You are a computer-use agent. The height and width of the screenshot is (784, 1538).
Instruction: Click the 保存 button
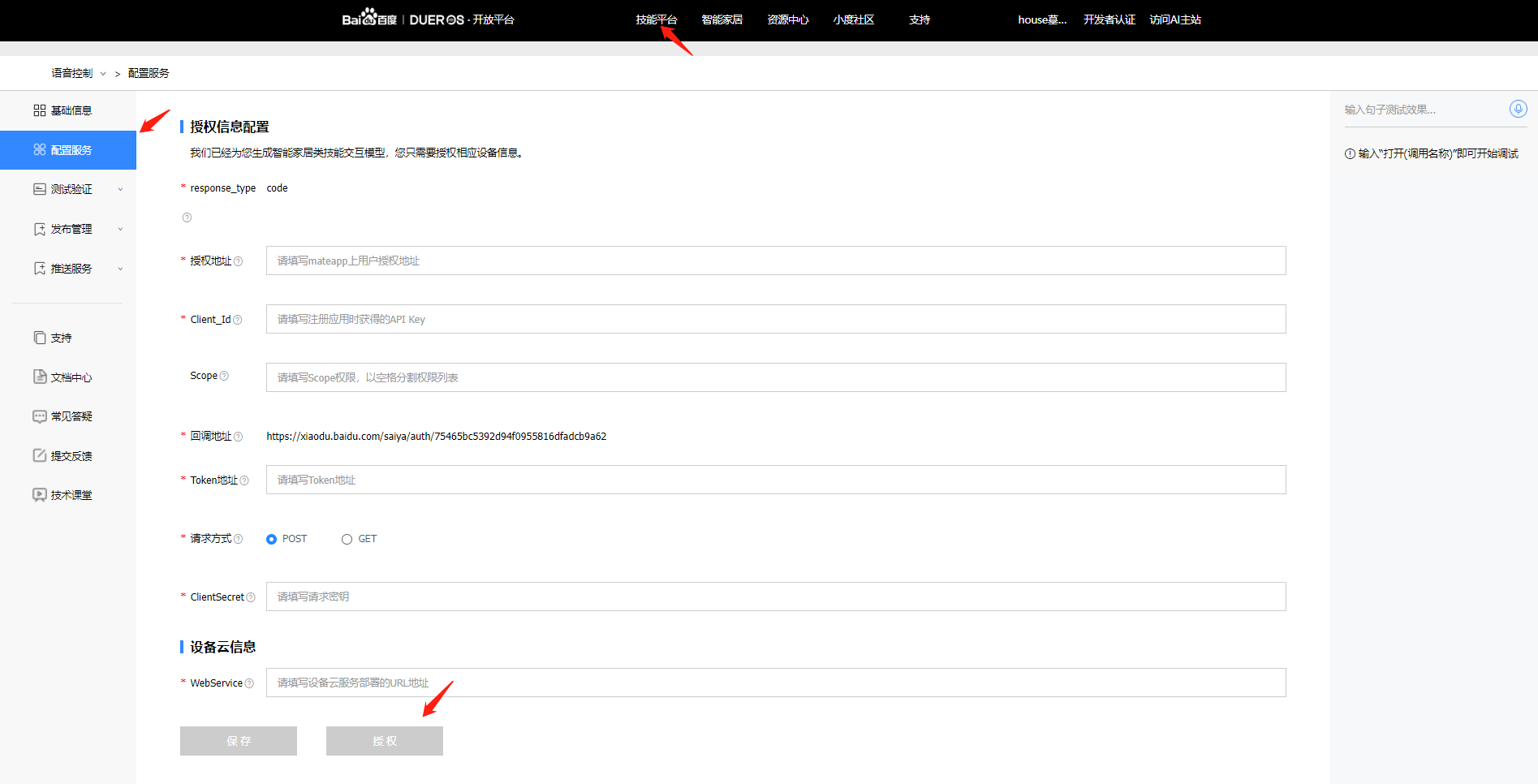pyautogui.click(x=239, y=741)
